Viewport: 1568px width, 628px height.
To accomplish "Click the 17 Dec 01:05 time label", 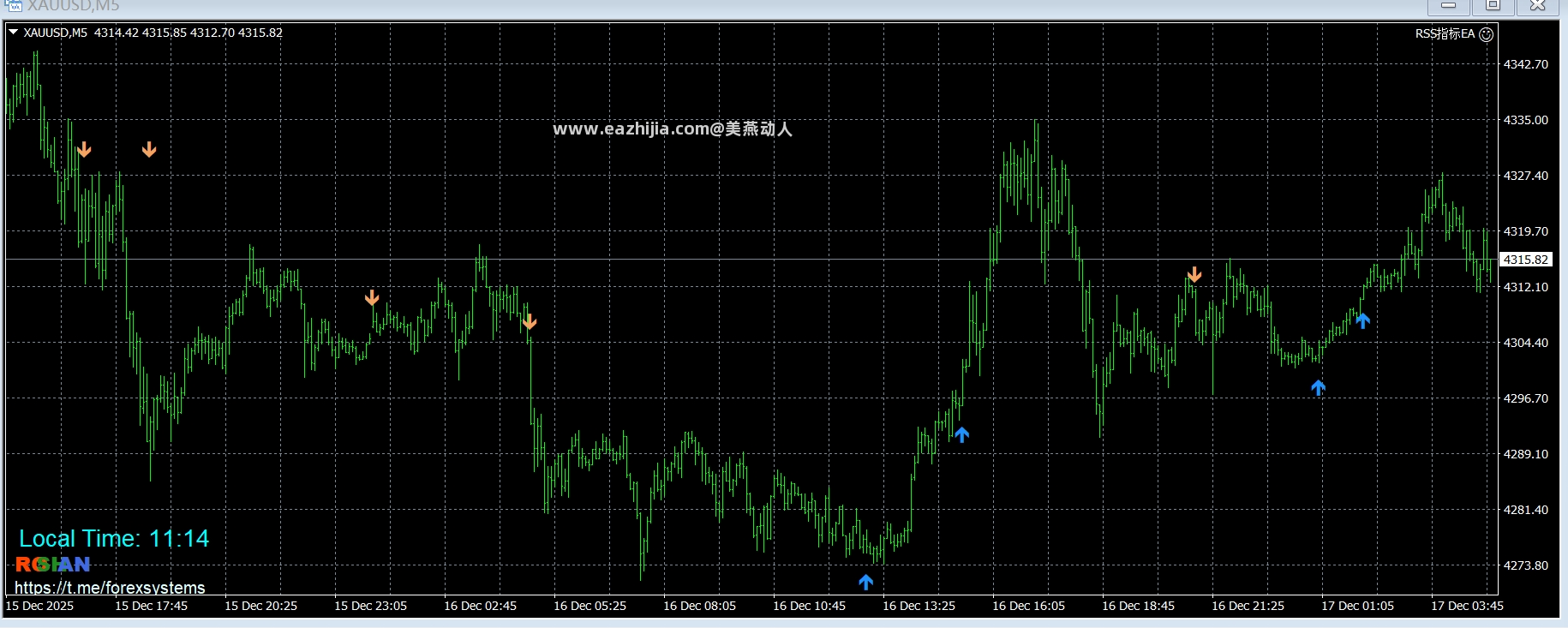I will click(x=1357, y=606).
